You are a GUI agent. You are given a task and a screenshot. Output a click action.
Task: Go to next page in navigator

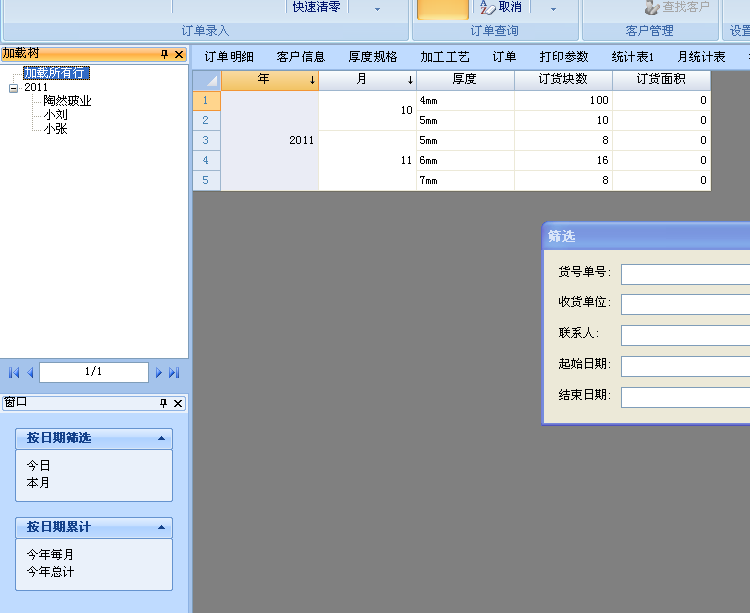click(158, 373)
